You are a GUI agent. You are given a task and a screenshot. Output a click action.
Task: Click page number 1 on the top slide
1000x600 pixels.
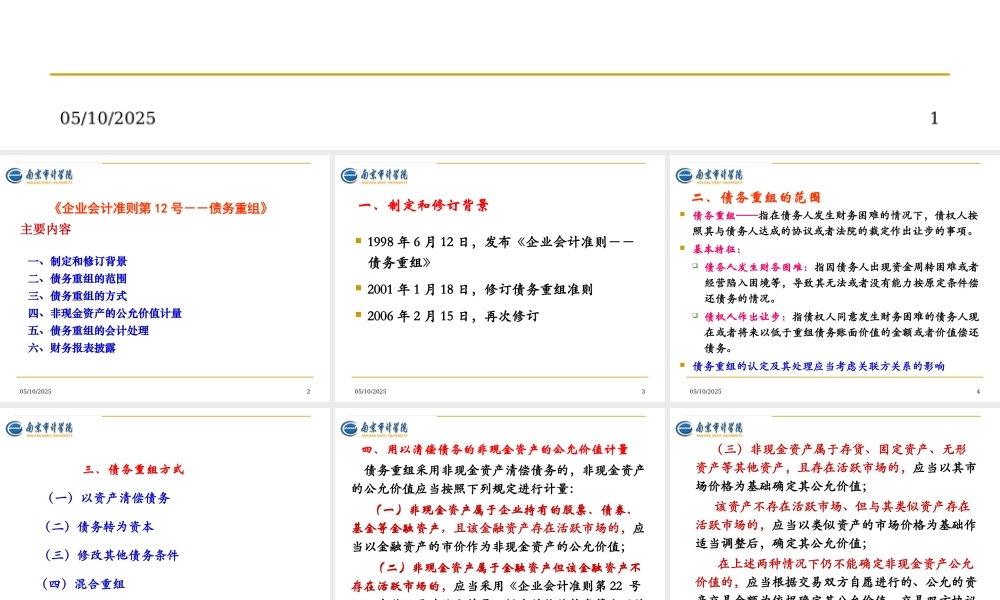(934, 118)
